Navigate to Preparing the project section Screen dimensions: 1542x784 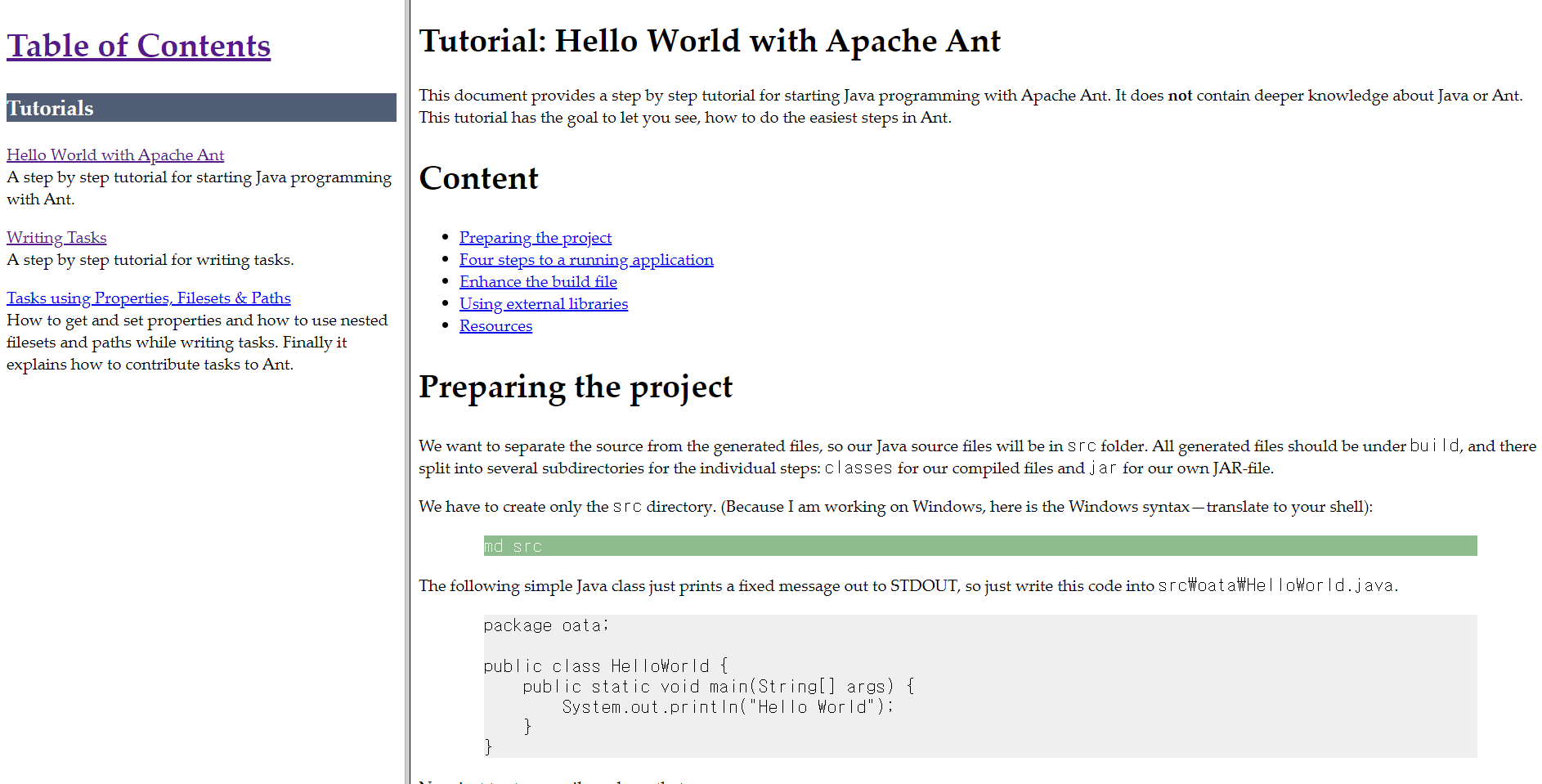535,237
